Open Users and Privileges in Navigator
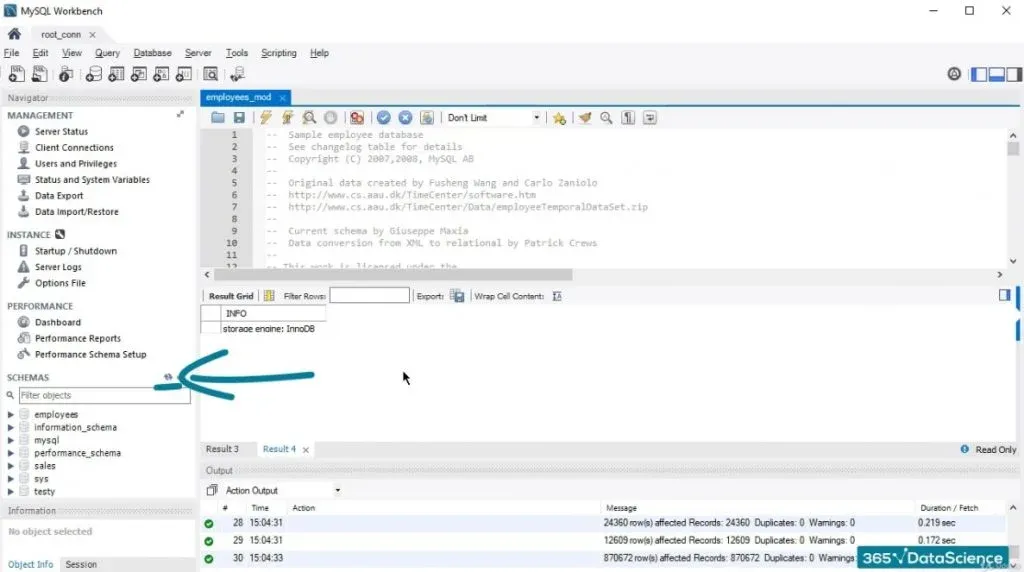The height and width of the screenshot is (572, 1024). 75,164
